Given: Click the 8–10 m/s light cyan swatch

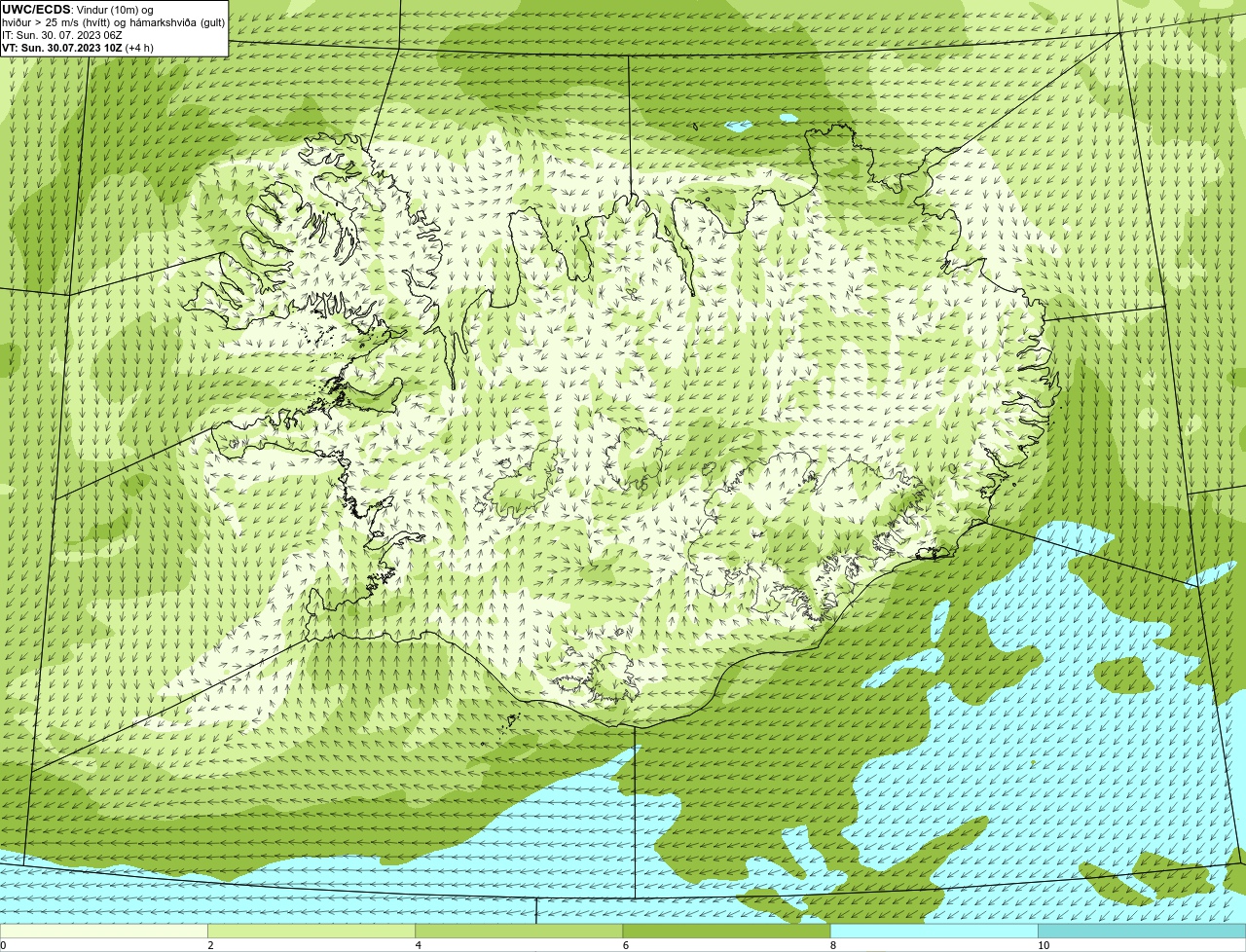Looking at the screenshot, I should 934,932.
